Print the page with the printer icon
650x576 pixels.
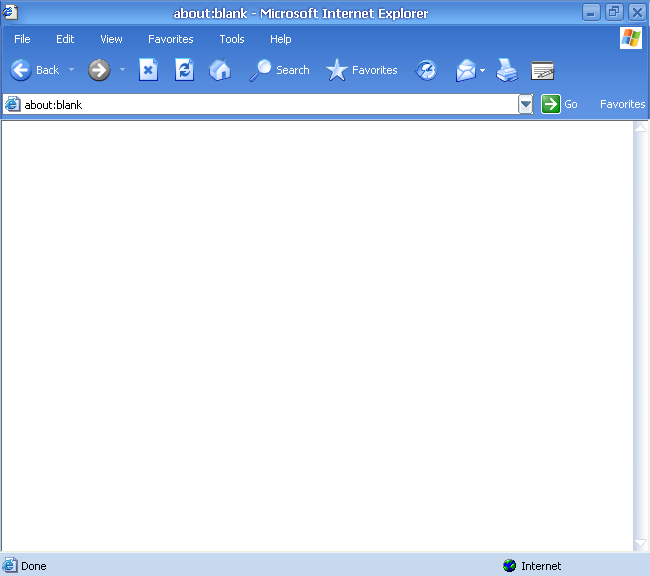tap(507, 70)
